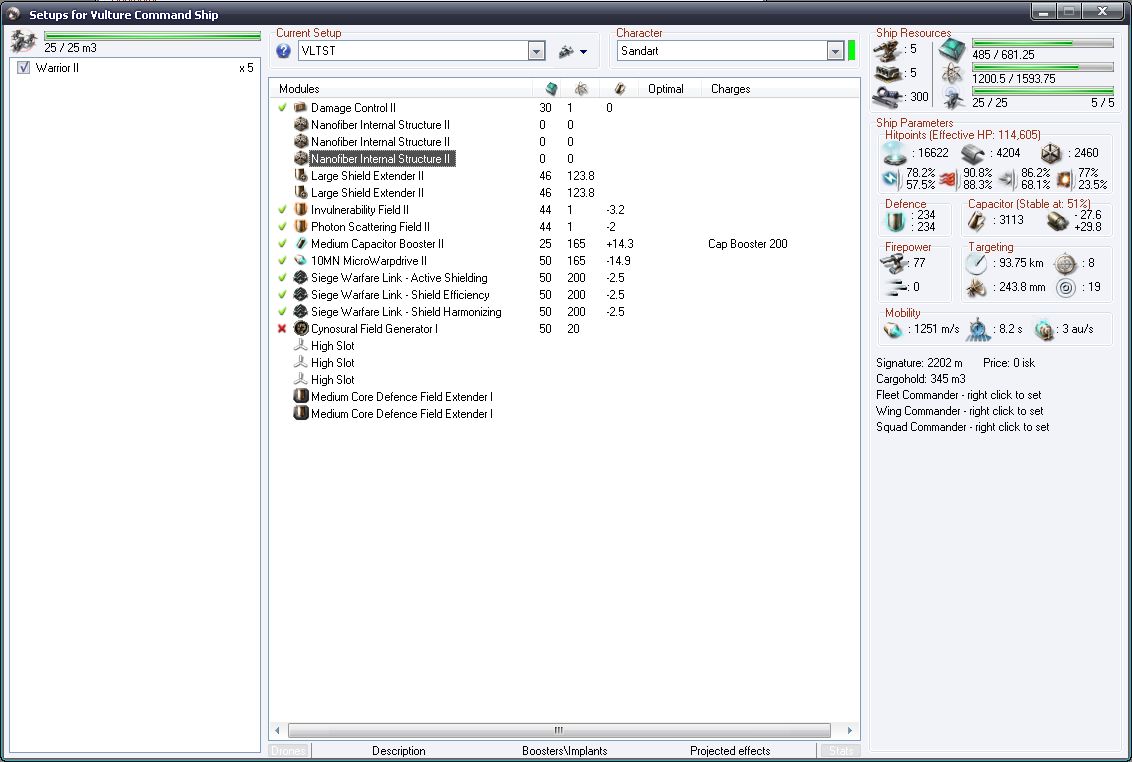The image size is (1132, 762).
Task: Toggle Photon Scattering Field II active checkmark
Action: [282, 227]
